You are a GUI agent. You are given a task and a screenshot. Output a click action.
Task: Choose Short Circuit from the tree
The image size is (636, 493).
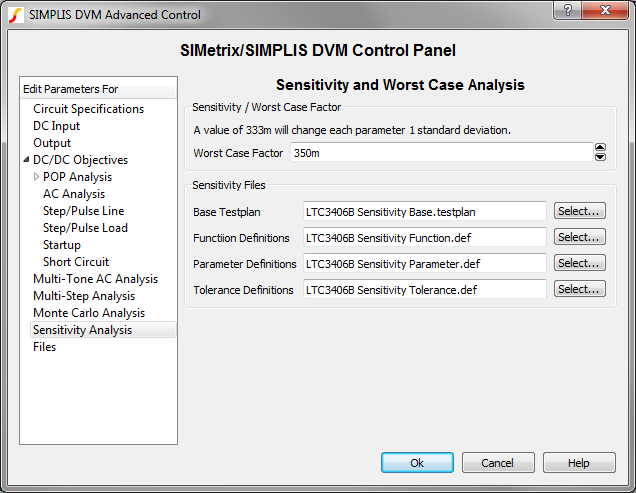pos(76,262)
